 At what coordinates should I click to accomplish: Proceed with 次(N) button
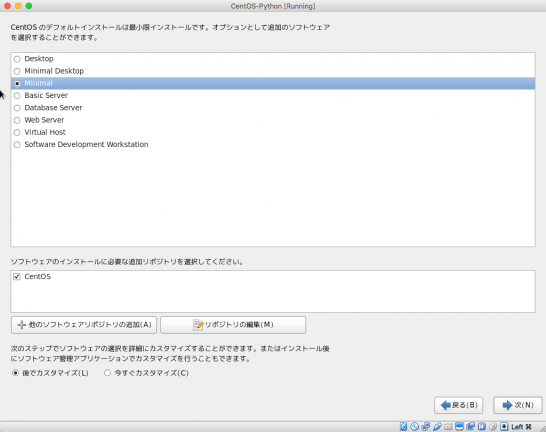[518, 405]
